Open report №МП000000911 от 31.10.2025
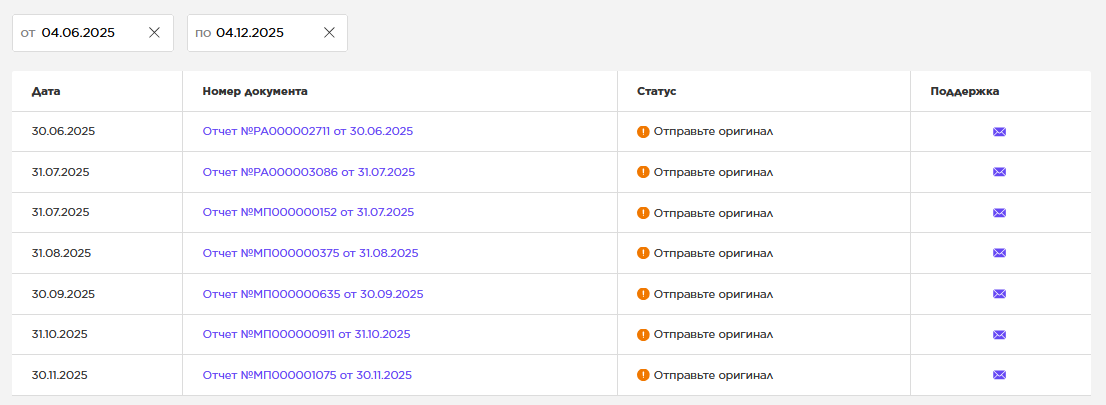This screenshot has height=405, width=1106. [306, 334]
